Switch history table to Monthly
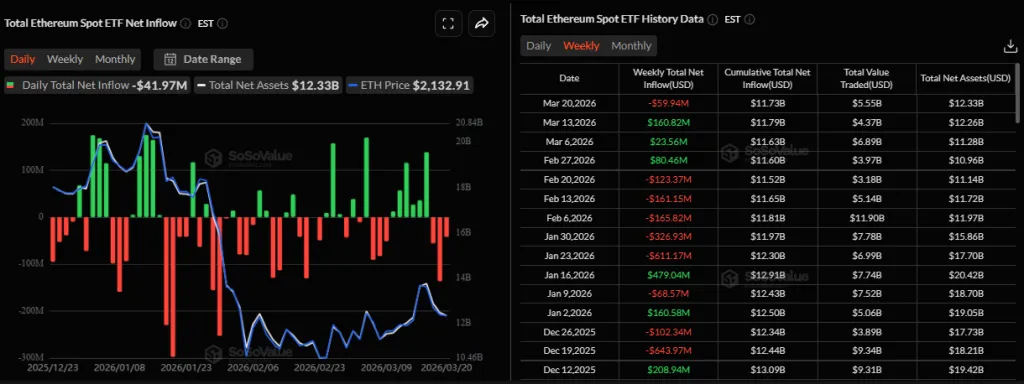The height and width of the screenshot is (384, 1024). [631, 46]
